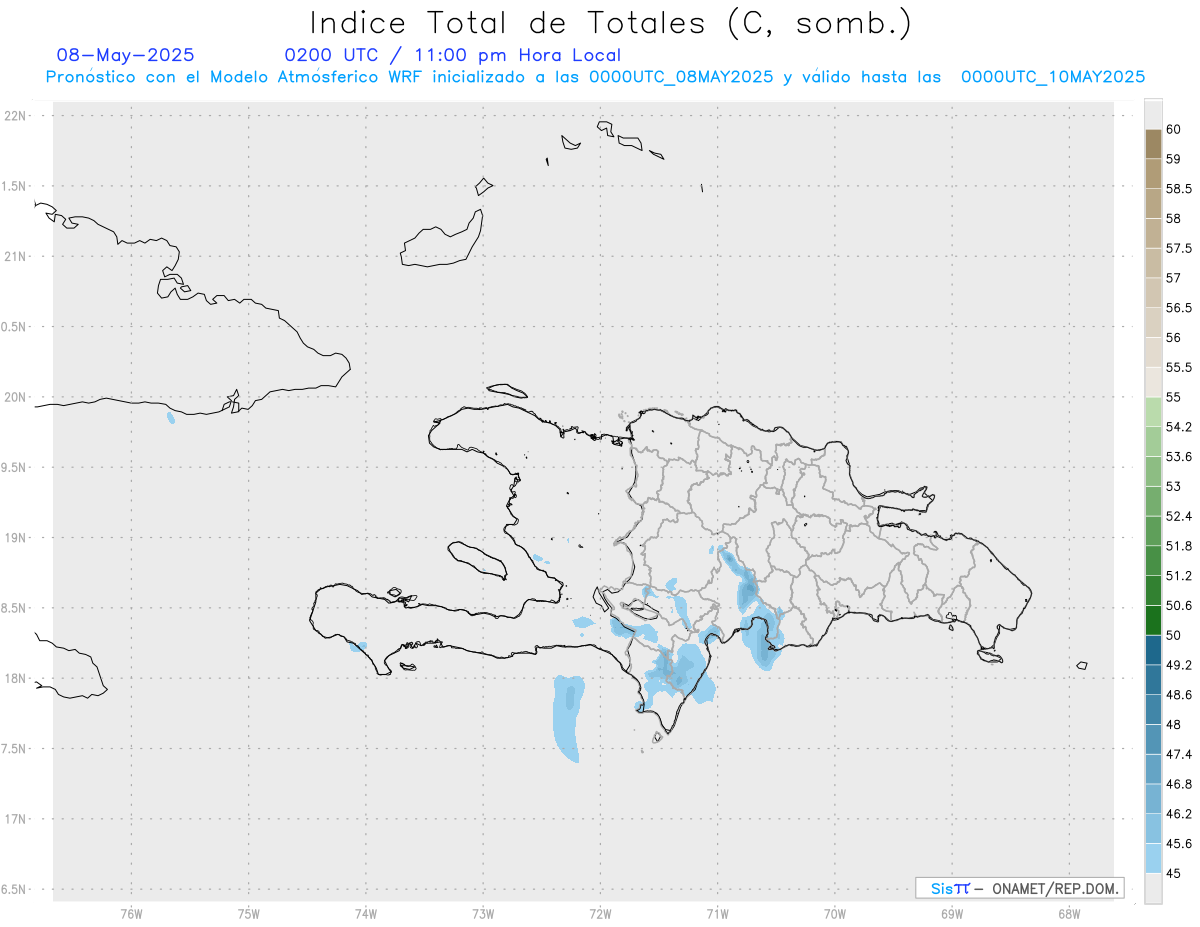The height and width of the screenshot is (927, 1200).
Task: Pick the dark blue swatch between 49.2 and 50
Action: point(1153,650)
